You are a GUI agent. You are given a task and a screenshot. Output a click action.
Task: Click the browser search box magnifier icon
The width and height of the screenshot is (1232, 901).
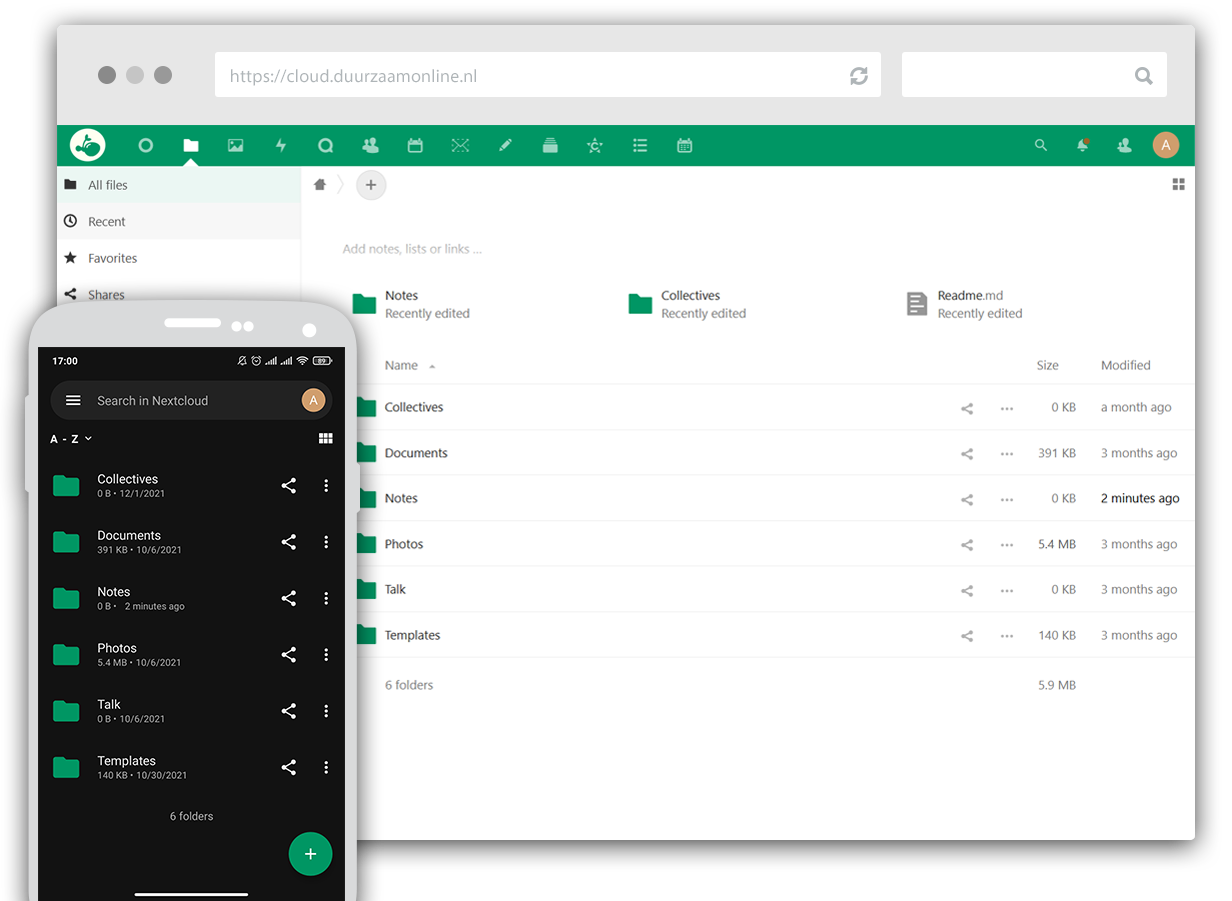(x=1144, y=76)
